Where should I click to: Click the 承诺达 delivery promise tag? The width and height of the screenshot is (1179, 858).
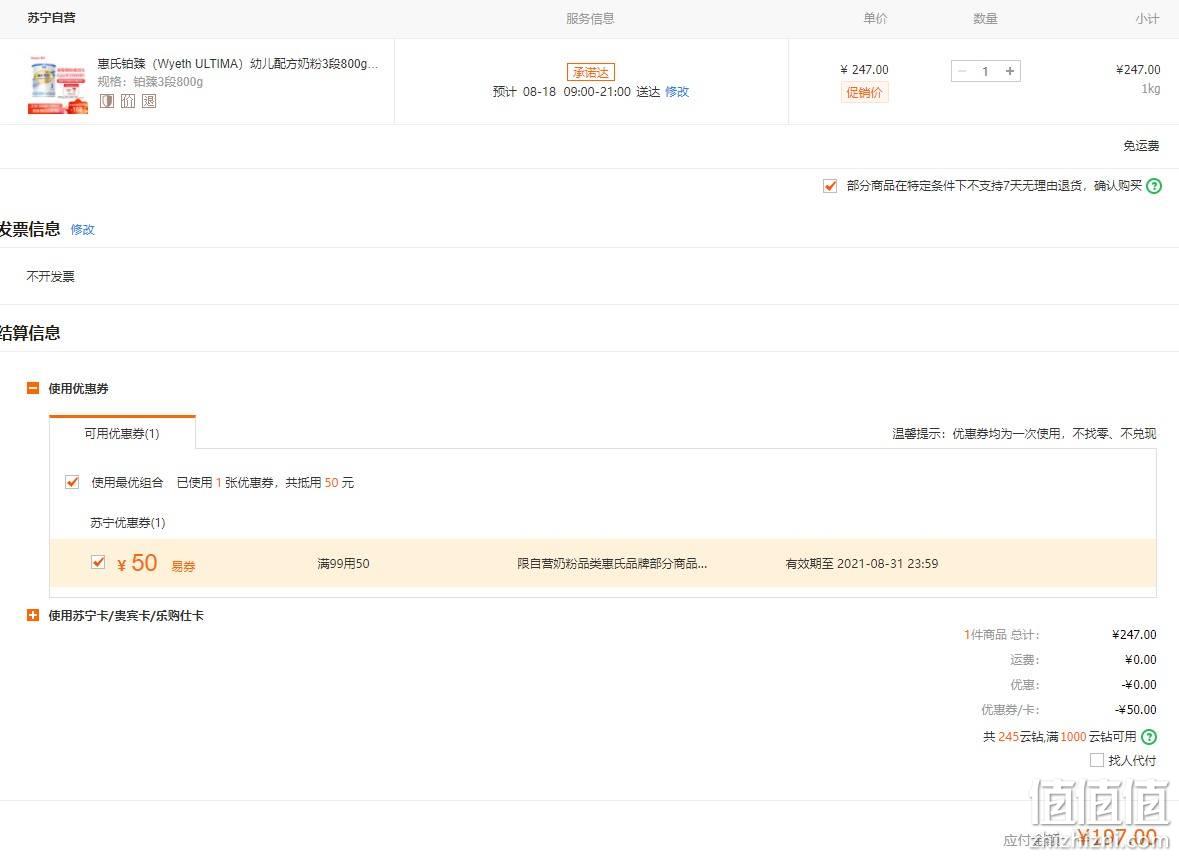coord(590,72)
